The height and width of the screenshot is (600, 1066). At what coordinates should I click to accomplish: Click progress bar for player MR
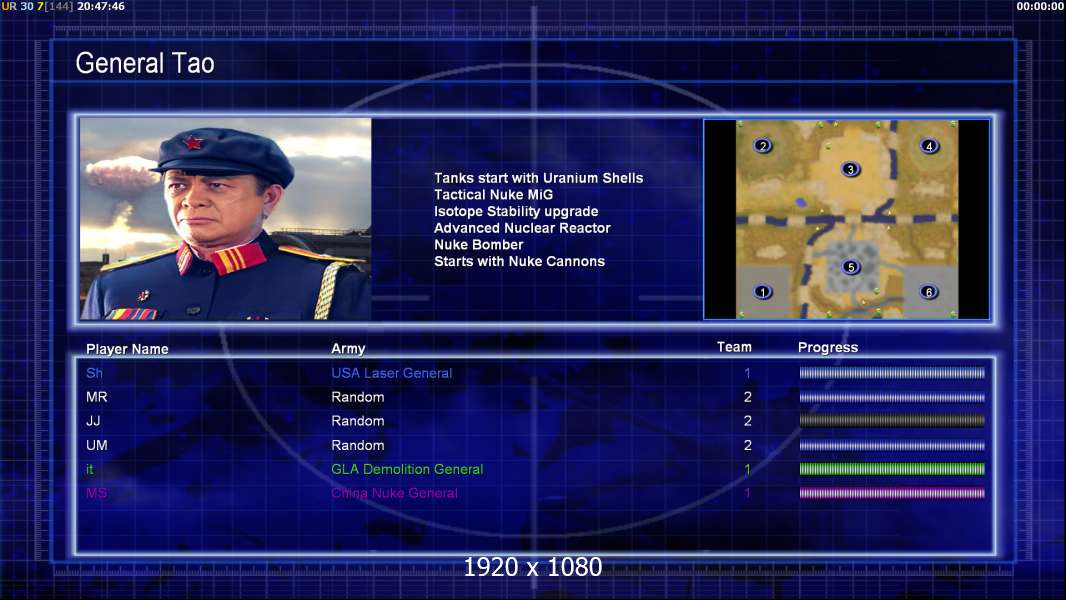pyautogui.click(x=892, y=397)
